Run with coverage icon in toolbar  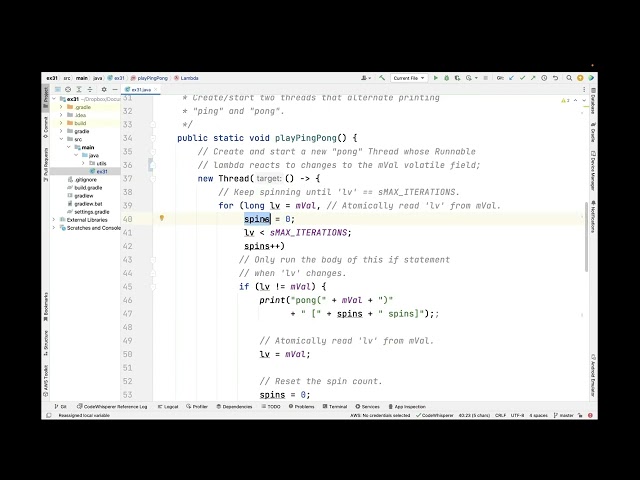coord(457,78)
